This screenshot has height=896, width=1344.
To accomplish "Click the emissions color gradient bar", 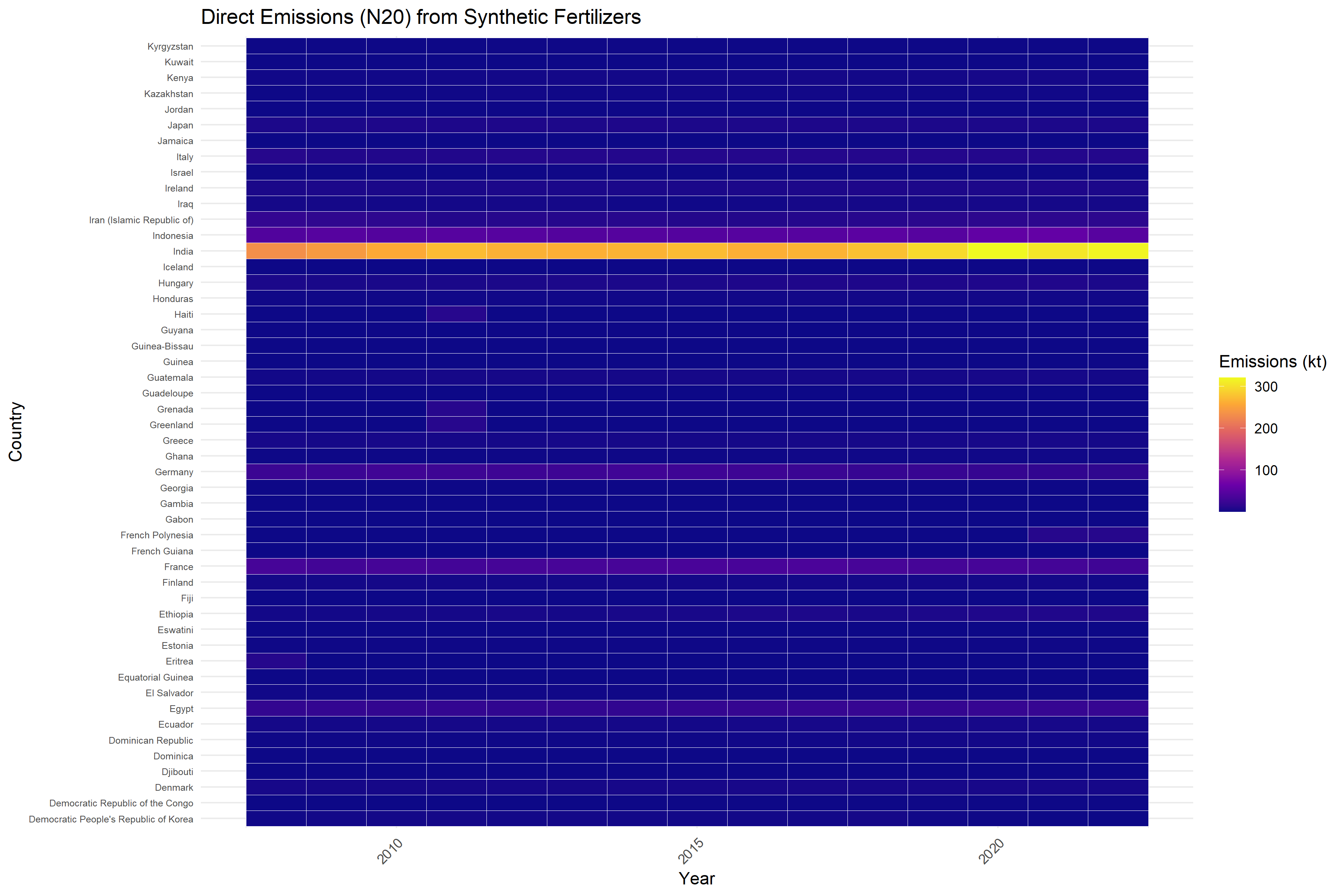I will tap(1232, 445).
